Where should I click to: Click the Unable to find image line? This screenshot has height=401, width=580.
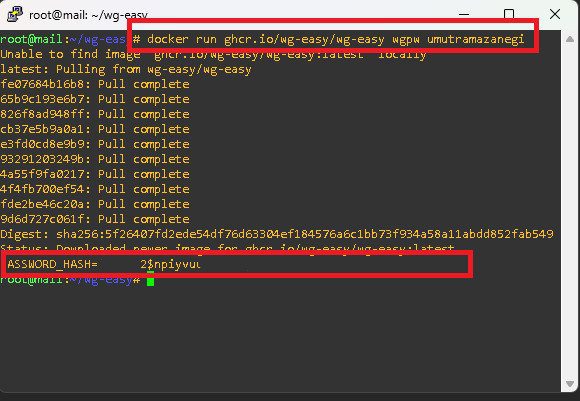click(213, 54)
